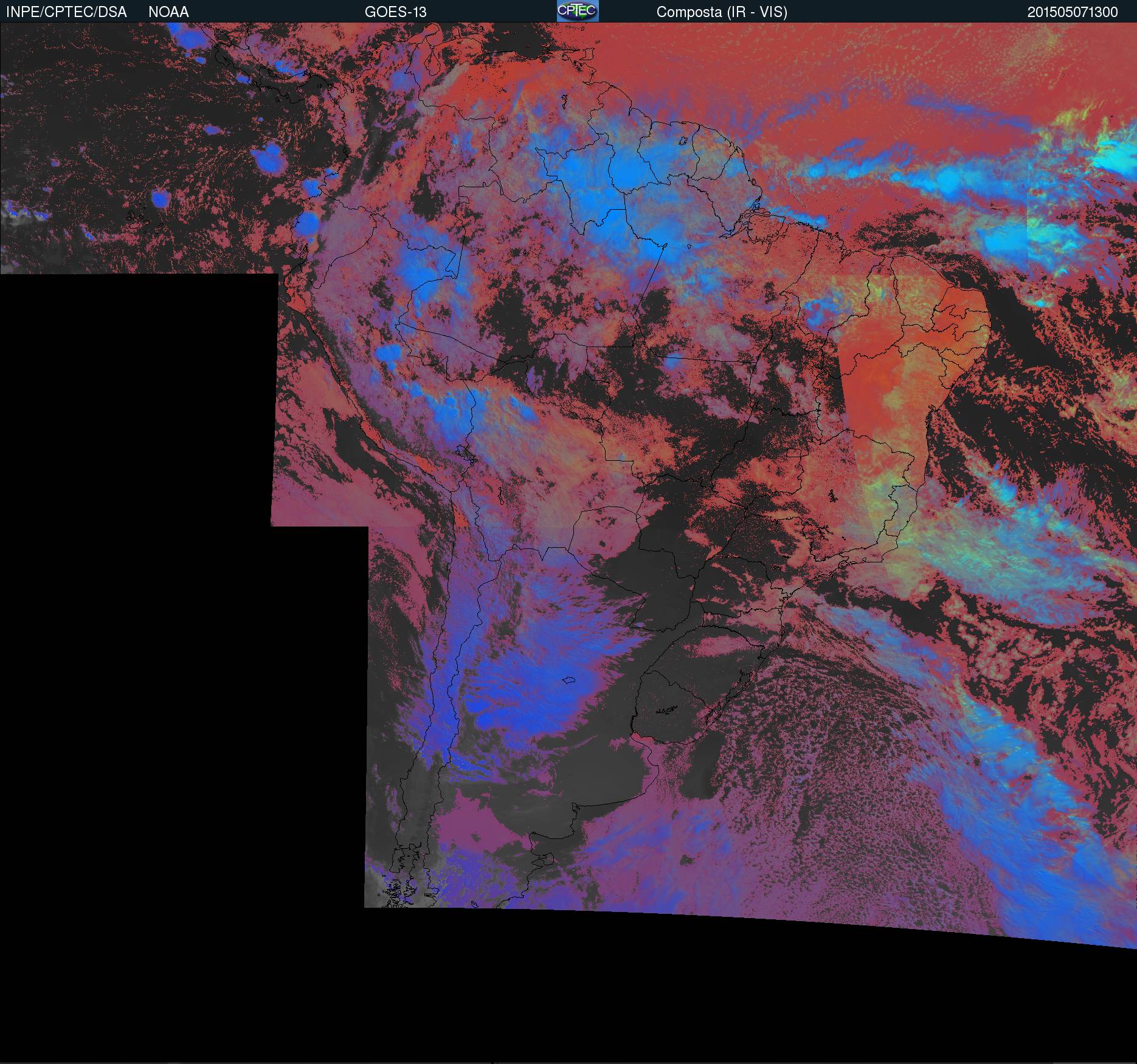The image size is (1137, 1064).
Task: Click the Composta (IR - VIS) title
Action: 722,12
